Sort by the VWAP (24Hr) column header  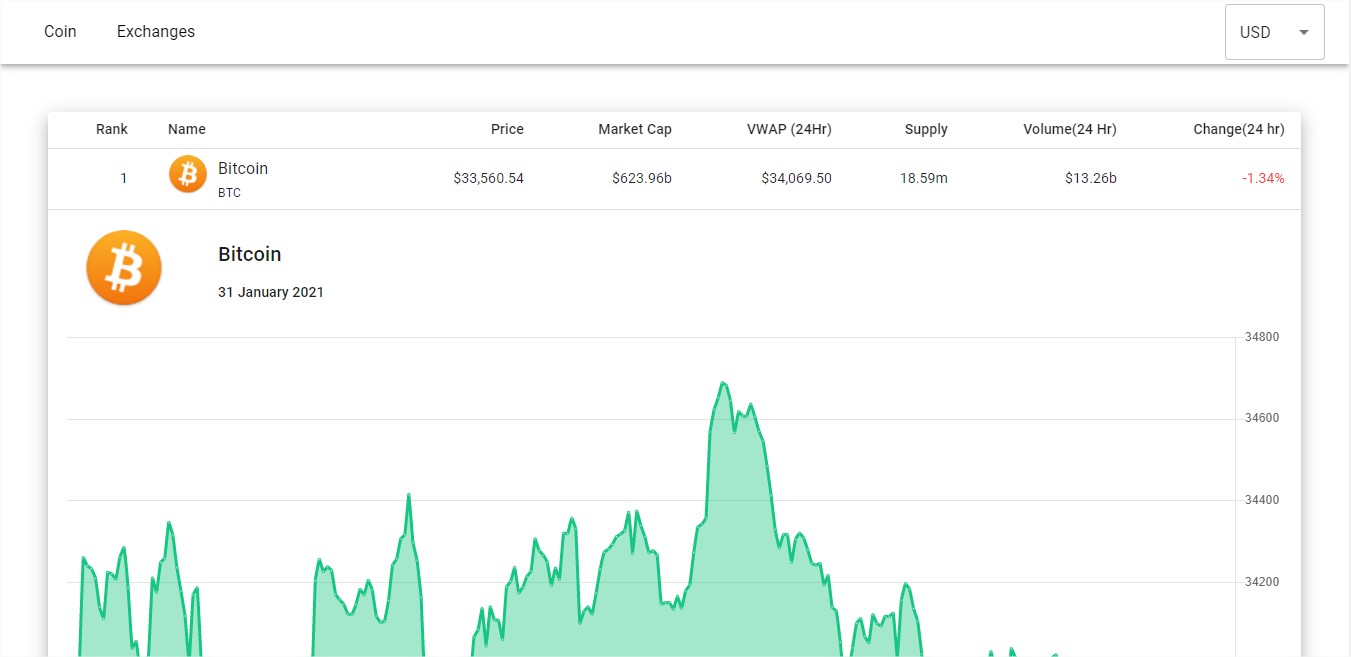(789, 129)
